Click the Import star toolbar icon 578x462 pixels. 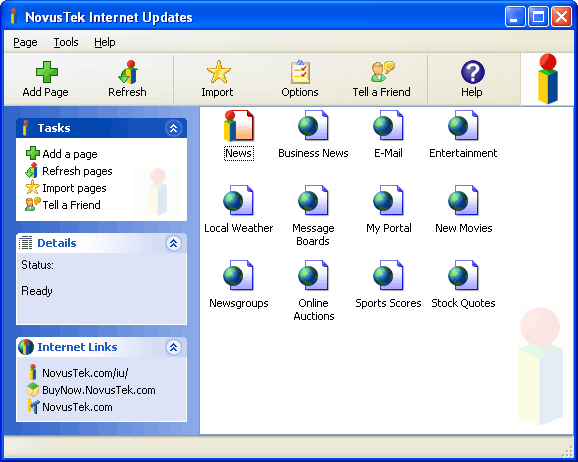pyautogui.click(x=218, y=72)
